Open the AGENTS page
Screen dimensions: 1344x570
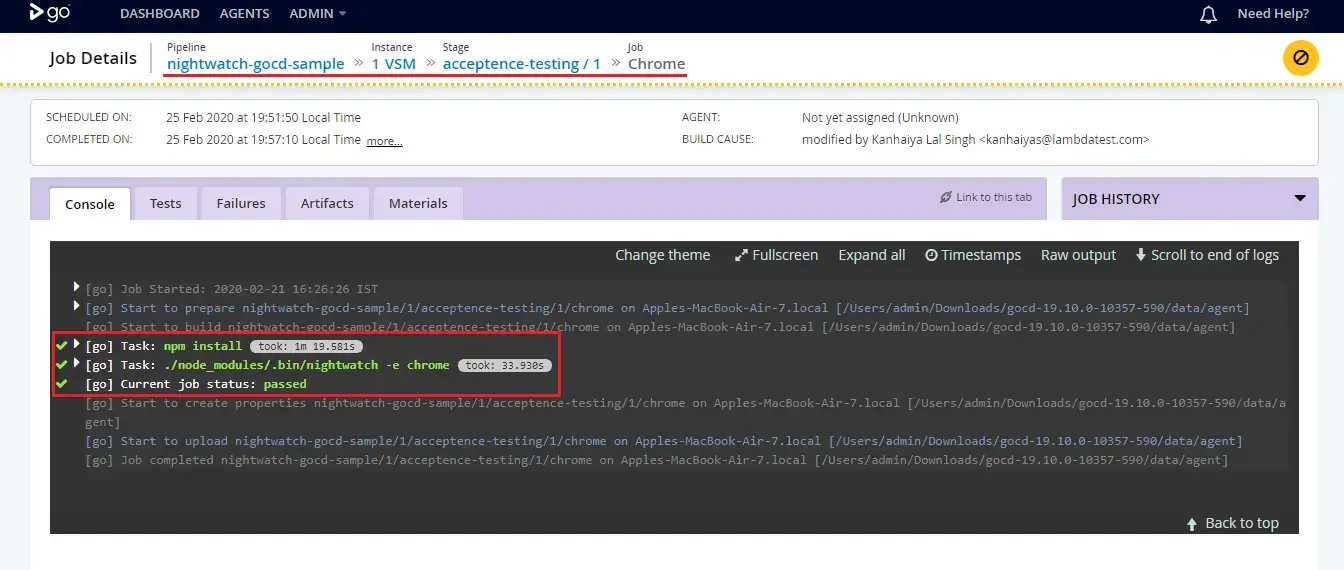(244, 14)
